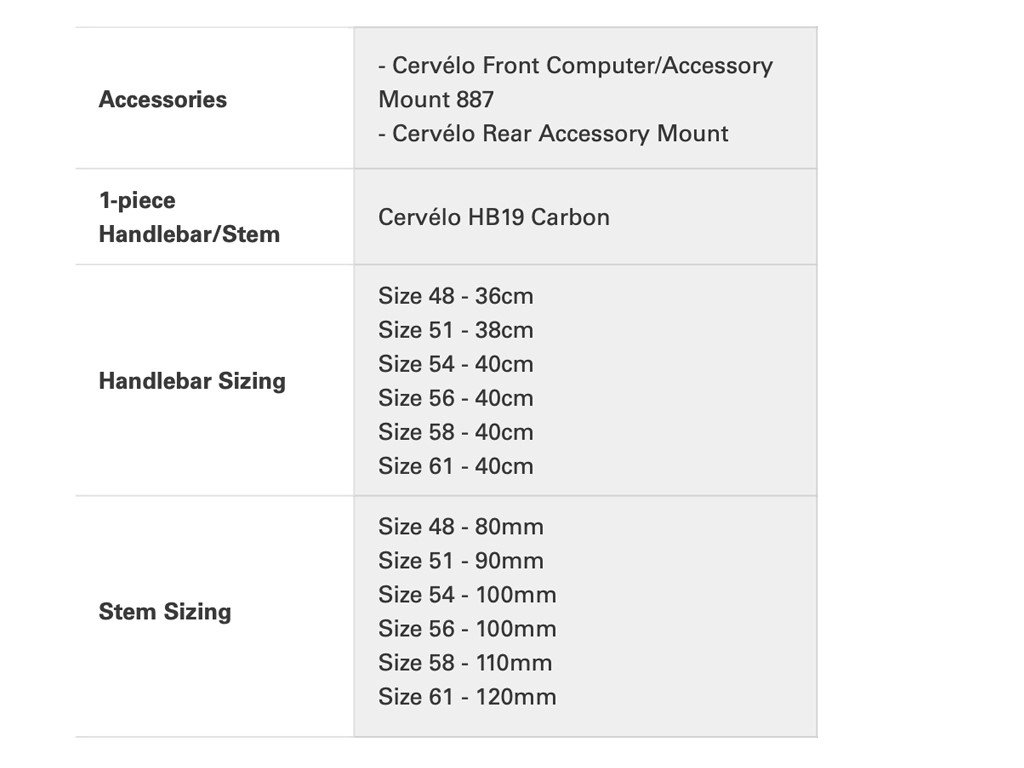The height and width of the screenshot is (768, 1024).
Task: Click the 1-piece Handlebar/Stem label
Action: [189, 217]
